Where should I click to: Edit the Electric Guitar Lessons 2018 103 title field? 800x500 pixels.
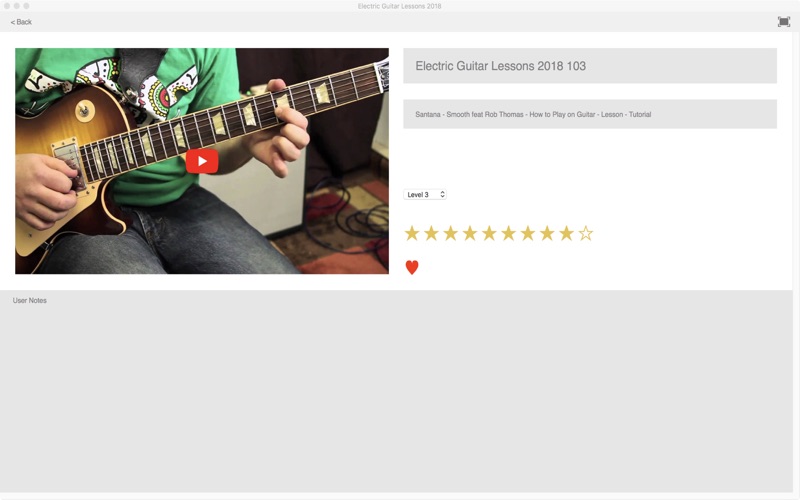click(590, 66)
